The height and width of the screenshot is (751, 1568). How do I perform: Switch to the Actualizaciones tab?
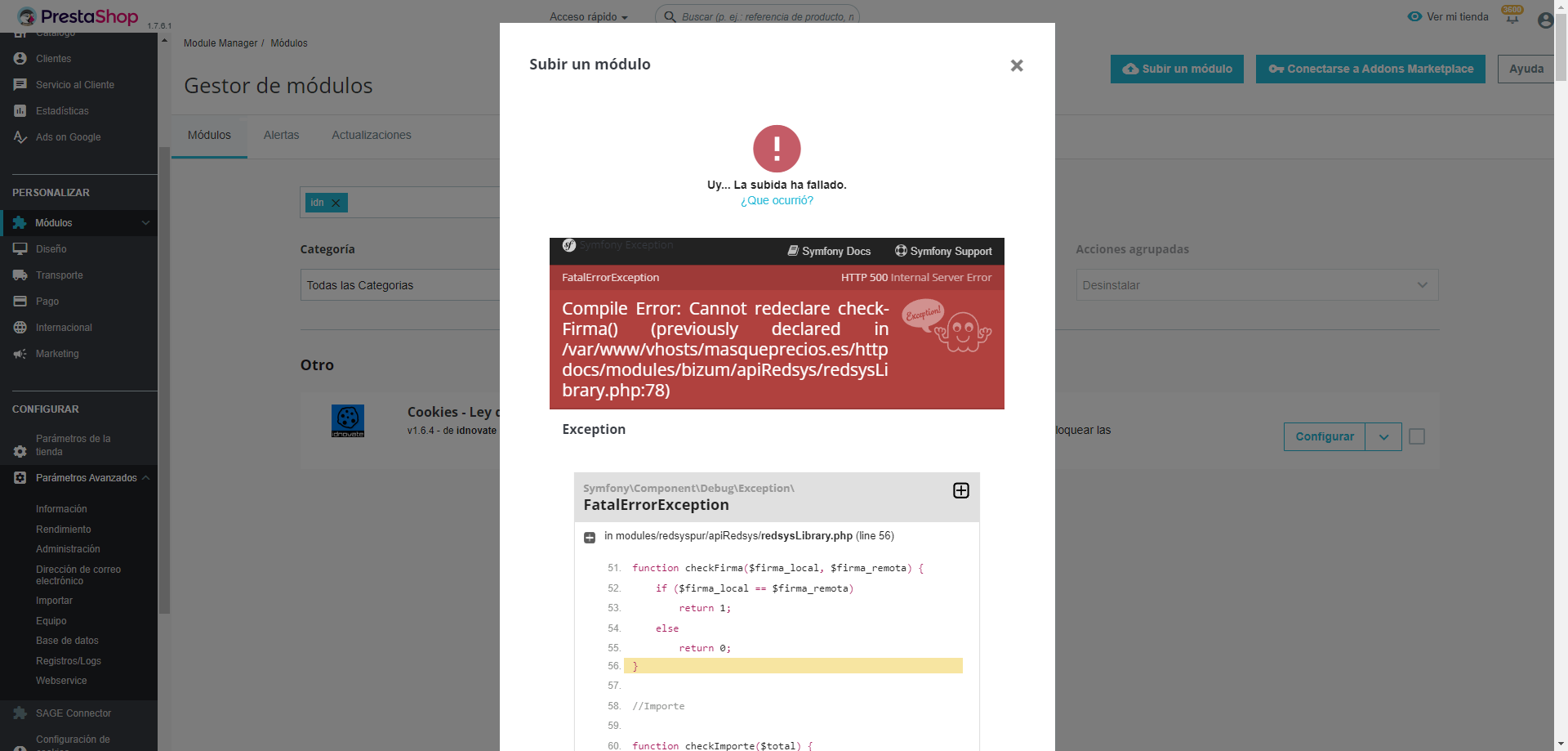tap(371, 135)
